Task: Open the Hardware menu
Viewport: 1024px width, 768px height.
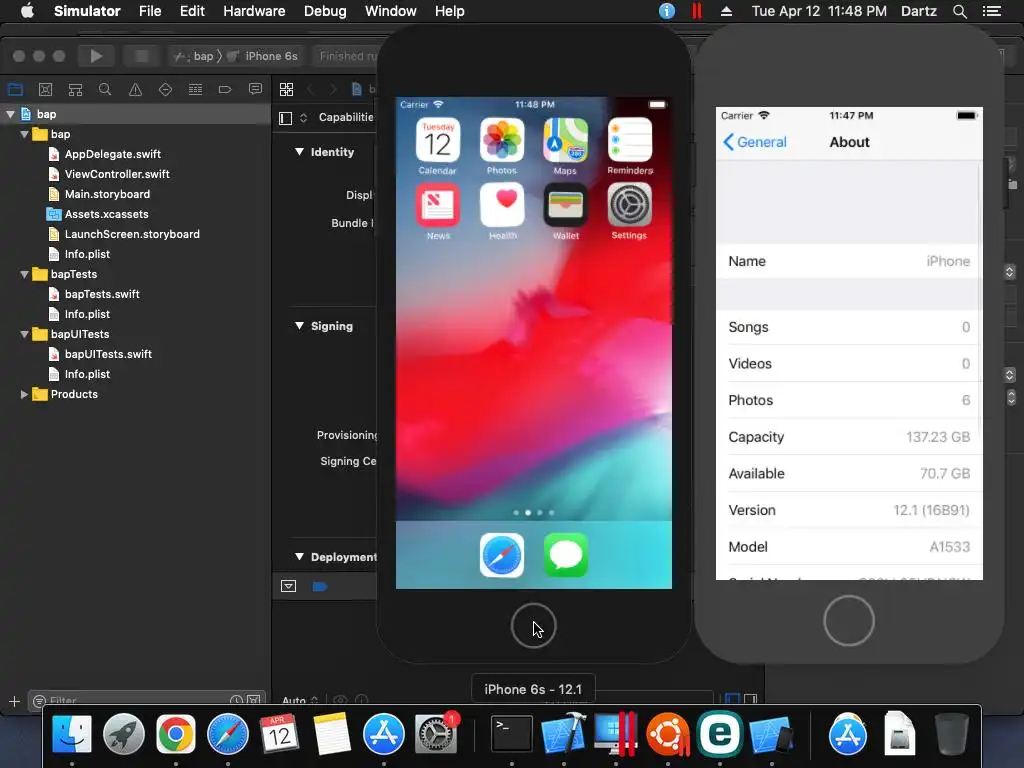Action: point(254,11)
